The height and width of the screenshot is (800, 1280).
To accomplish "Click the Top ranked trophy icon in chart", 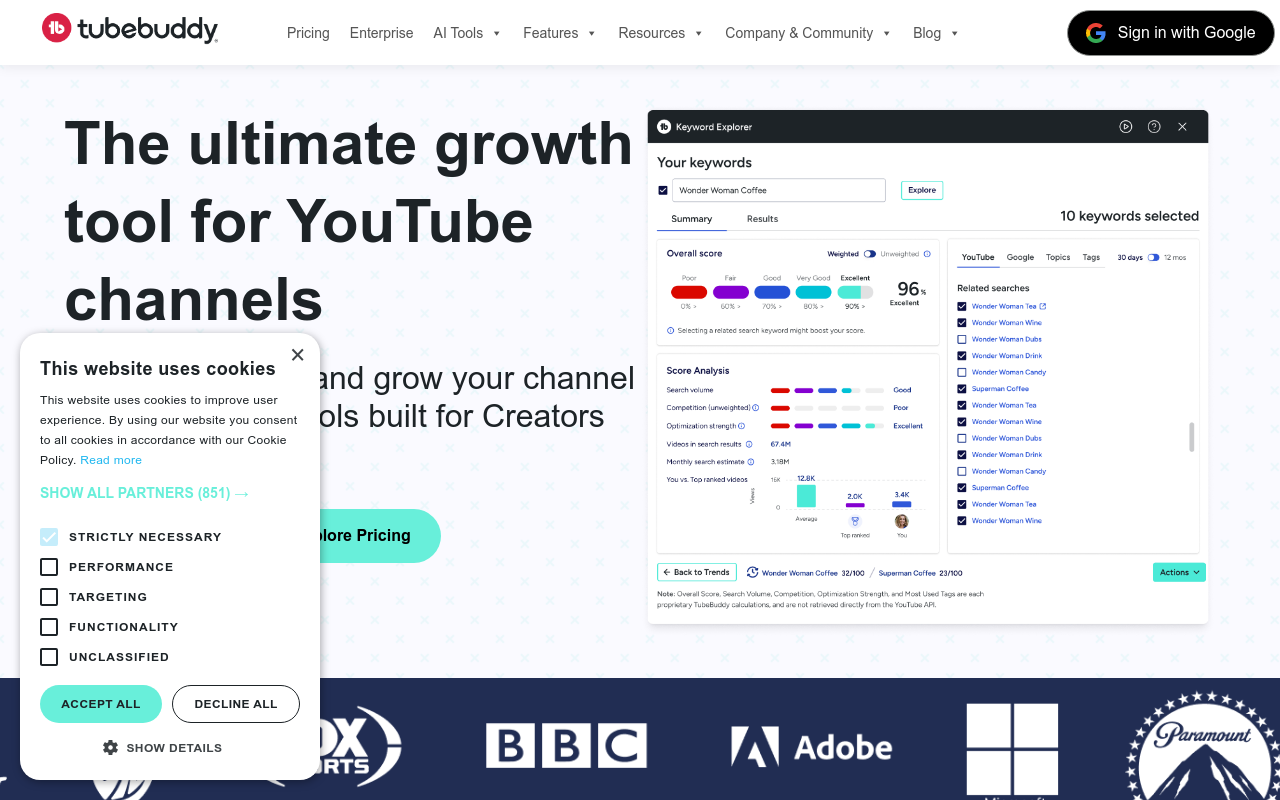I will (x=855, y=521).
